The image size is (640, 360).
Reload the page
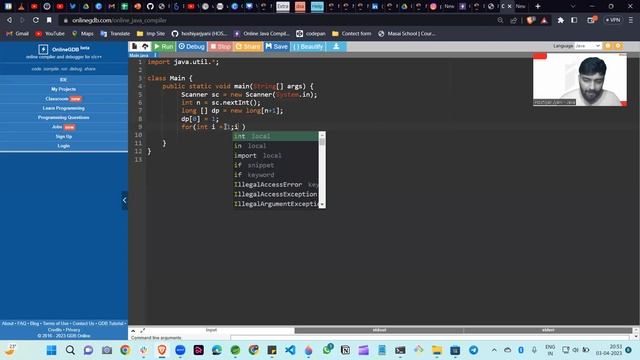36,20
